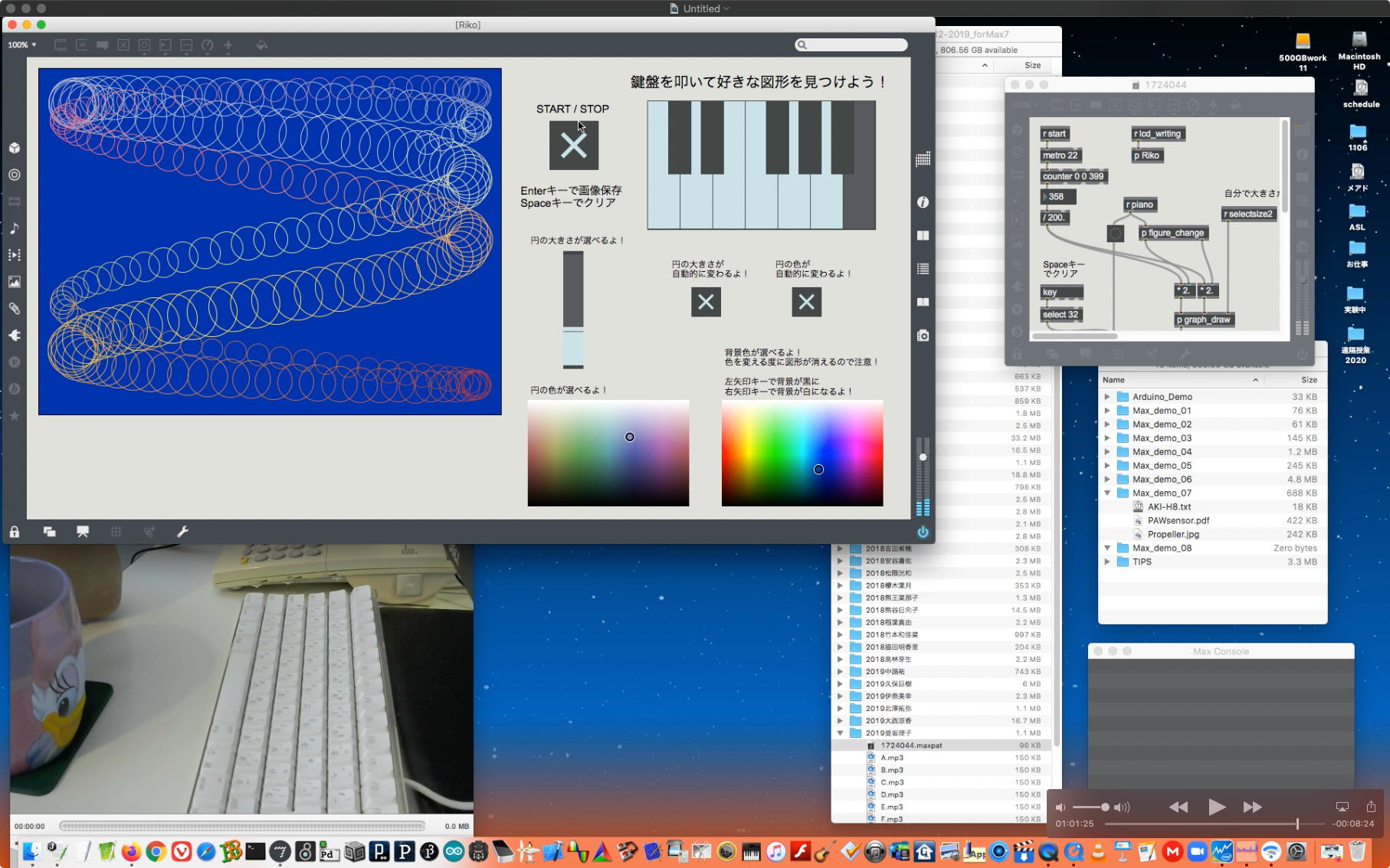This screenshot has height=868, width=1390.
Task: Click the add (+) object icon in toolbar
Action: [228, 45]
